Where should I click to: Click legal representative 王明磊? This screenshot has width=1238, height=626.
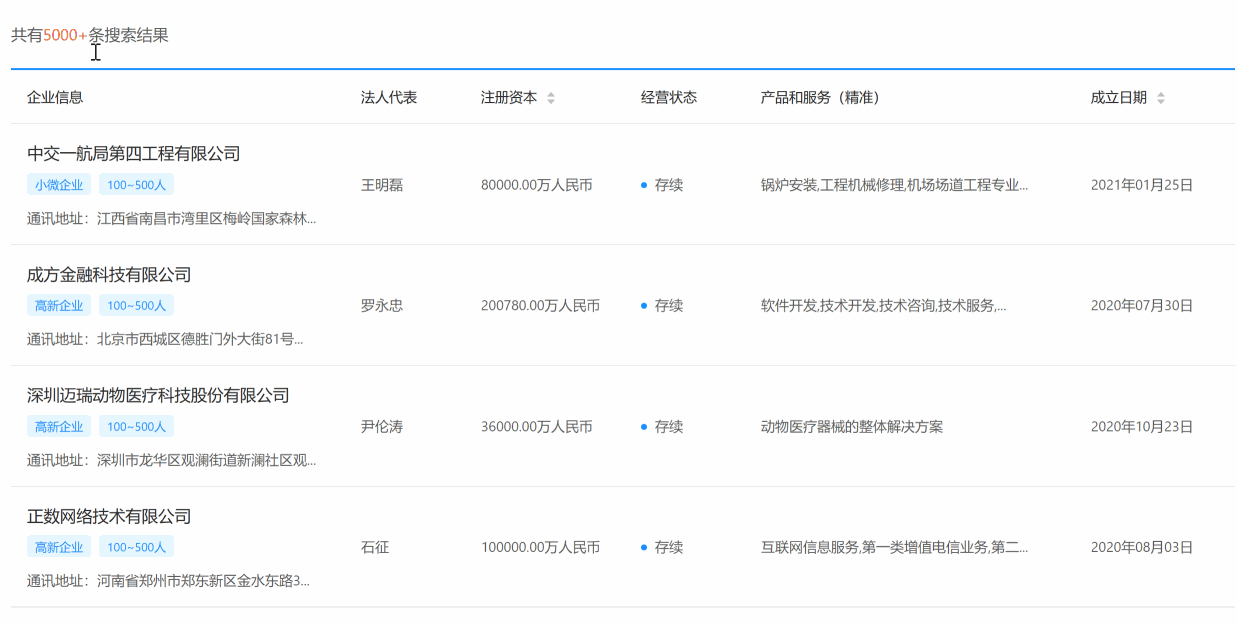(x=382, y=185)
